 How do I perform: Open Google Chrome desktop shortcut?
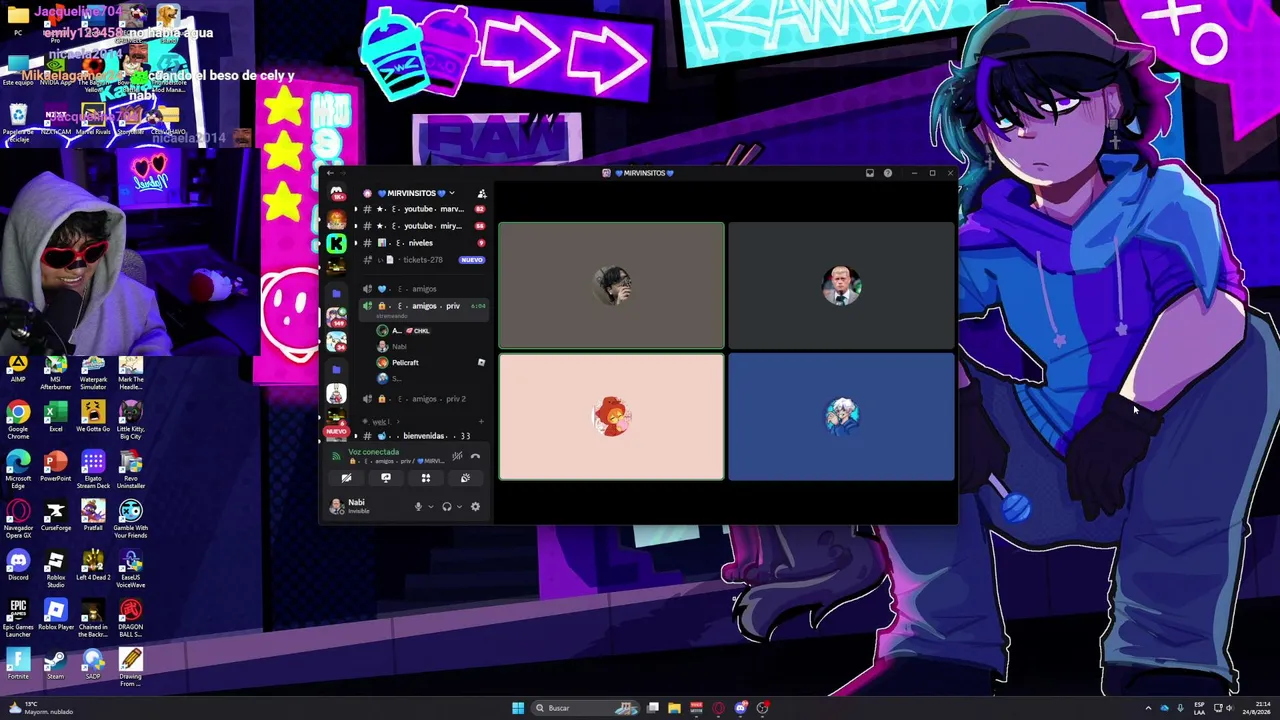pyautogui.click(x=18, y=420)
